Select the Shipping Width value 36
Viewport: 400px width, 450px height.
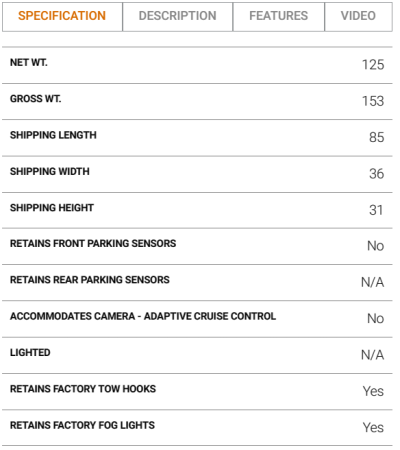point(377,174)
